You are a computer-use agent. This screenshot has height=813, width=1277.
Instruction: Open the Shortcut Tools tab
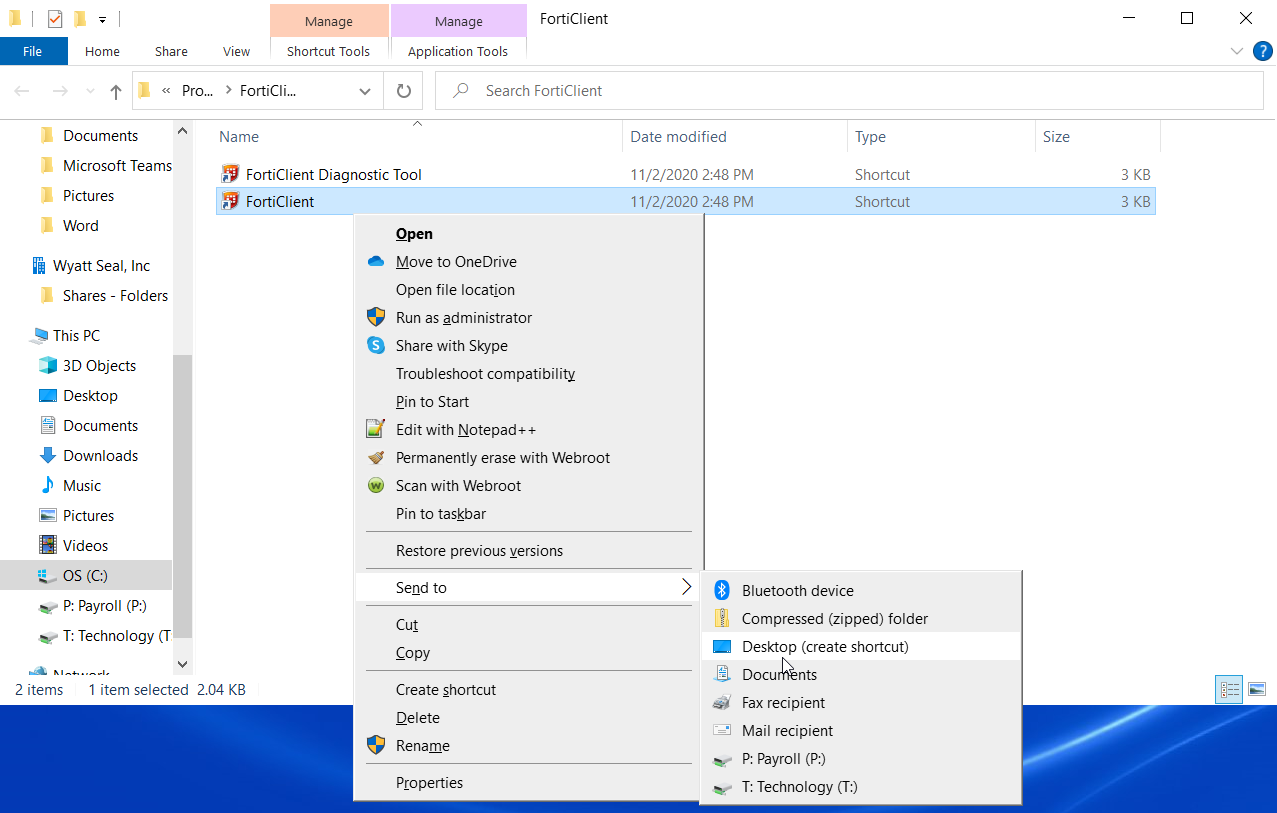pyautogui.click(x=328, y=51)
